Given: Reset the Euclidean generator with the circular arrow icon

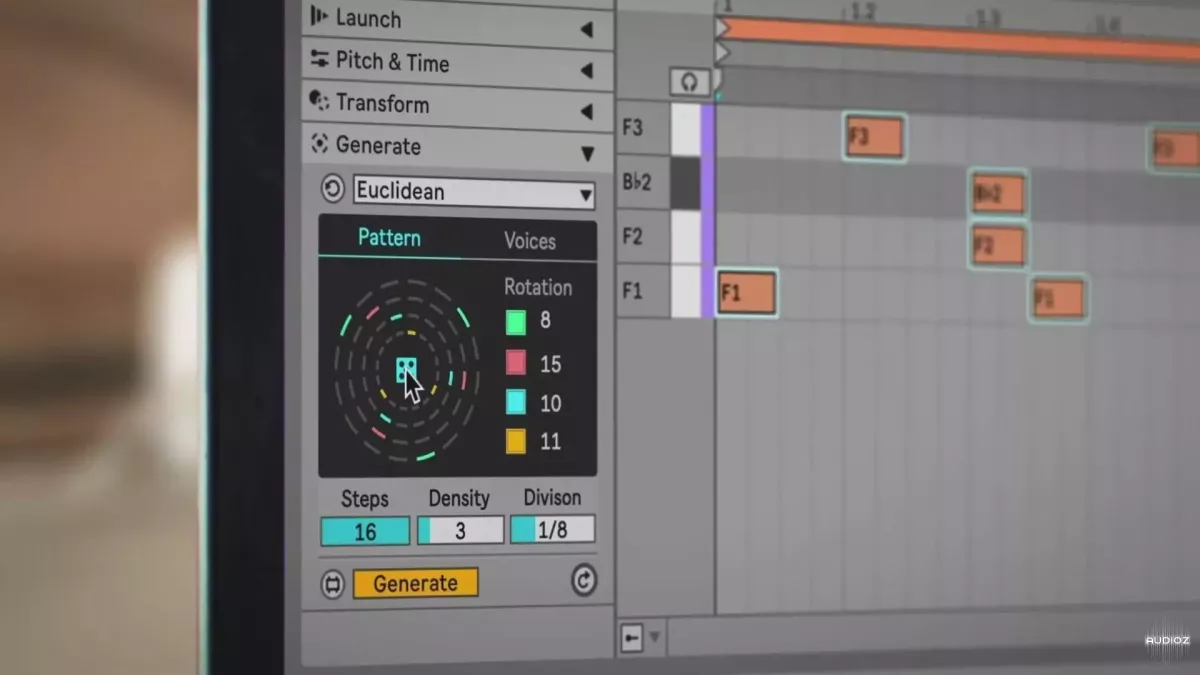Looking at the screenshot, I should [332, 189].
